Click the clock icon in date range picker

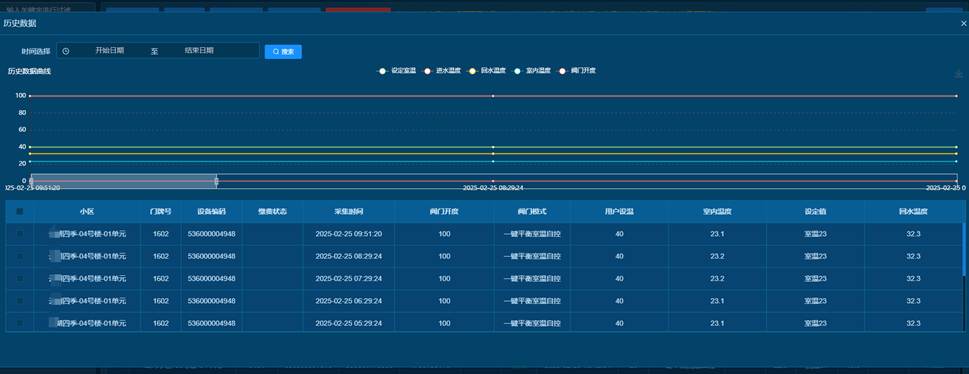tap(66, 51)
